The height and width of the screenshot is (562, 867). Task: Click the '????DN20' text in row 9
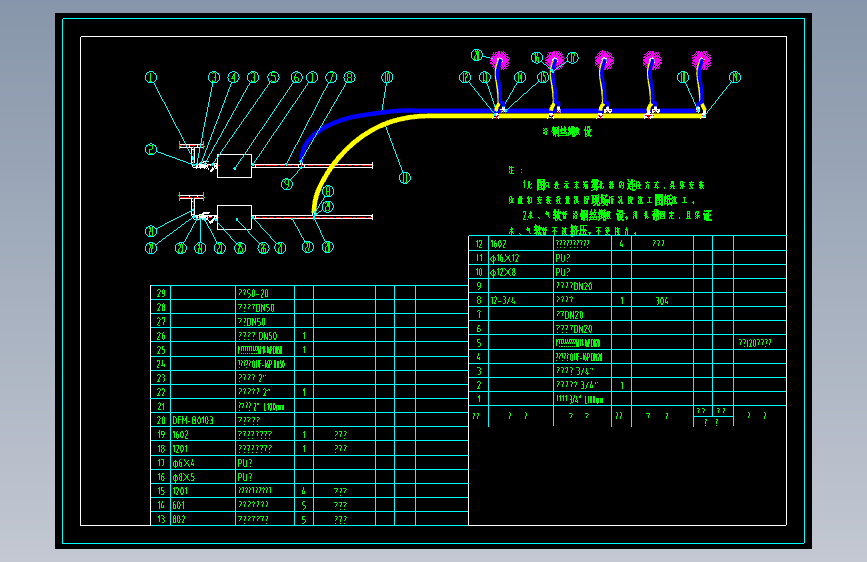(574, 287)
